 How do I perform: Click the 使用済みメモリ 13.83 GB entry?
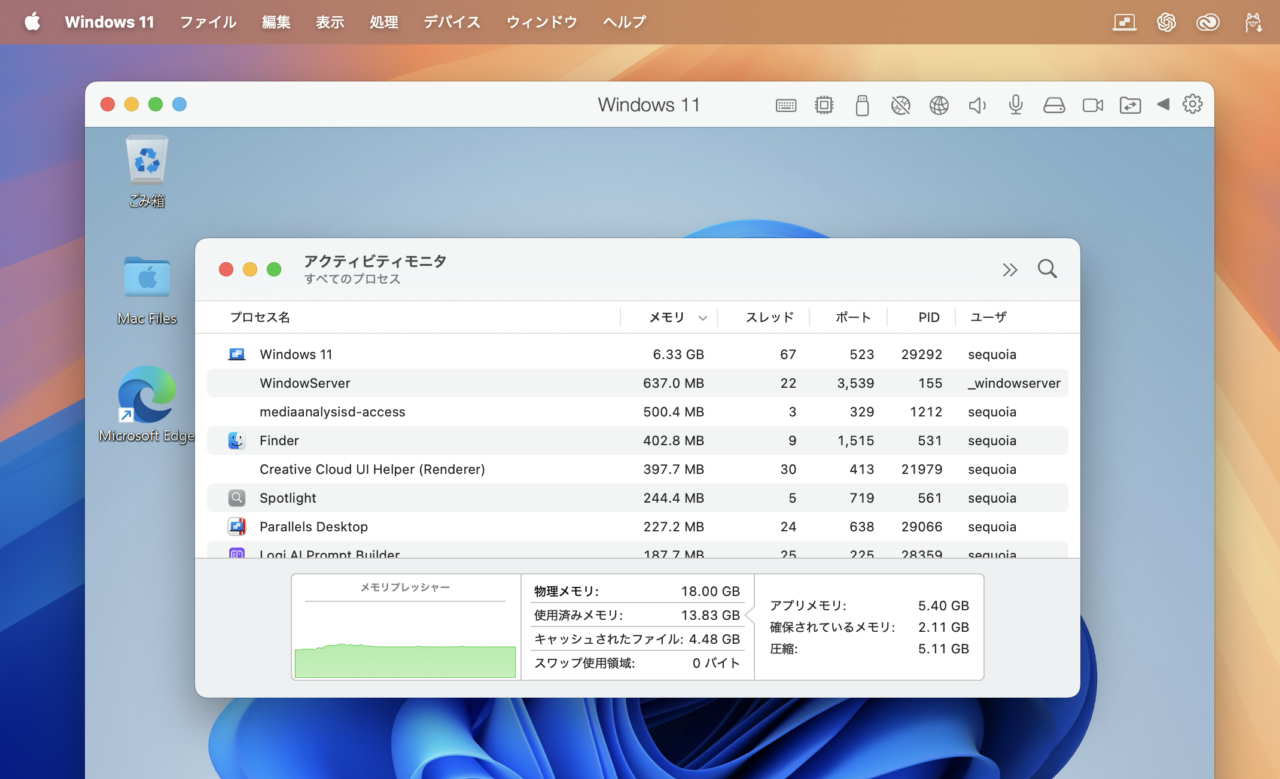point(637,615)
